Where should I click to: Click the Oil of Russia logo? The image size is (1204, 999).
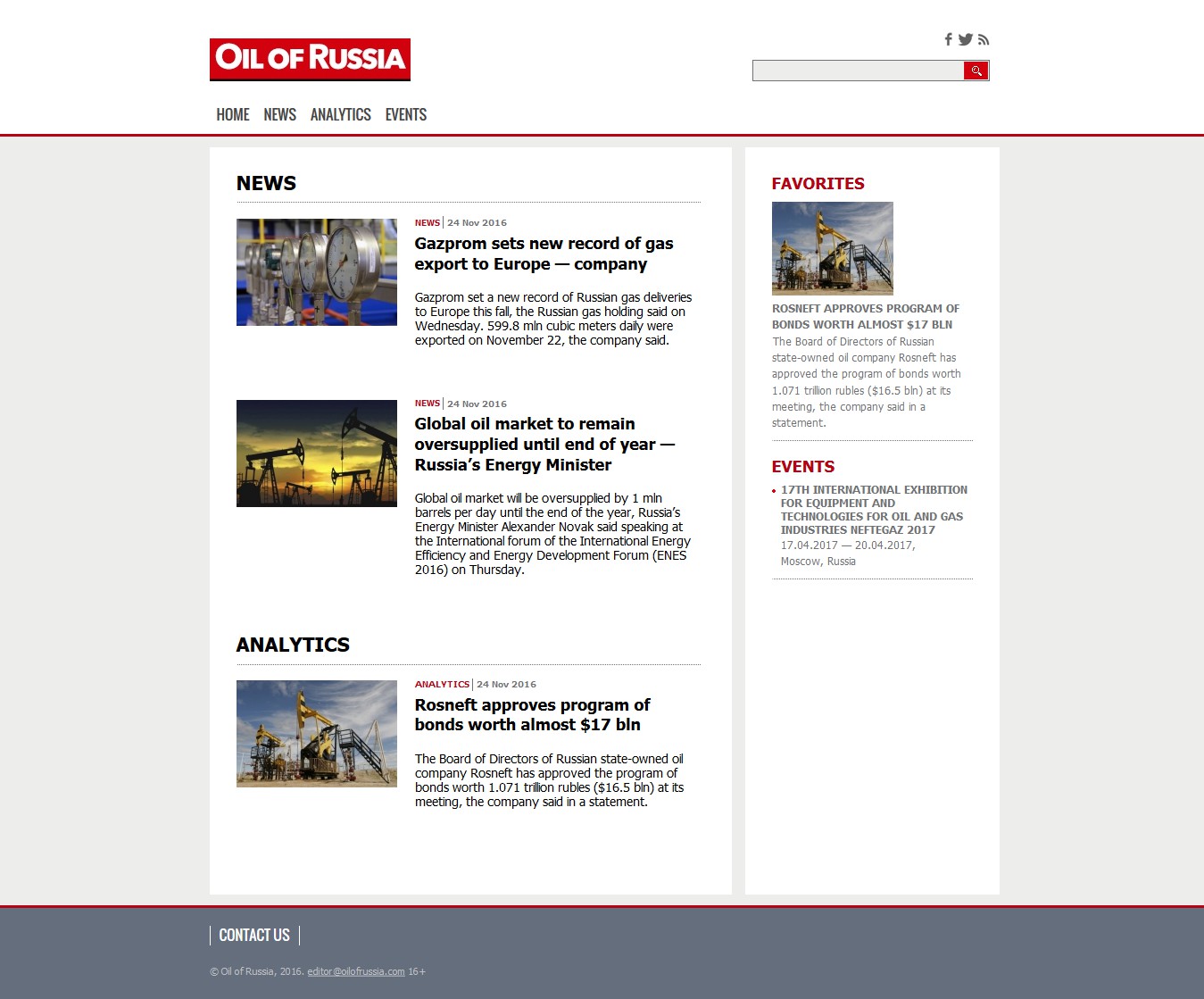click(x=310, y=59)
